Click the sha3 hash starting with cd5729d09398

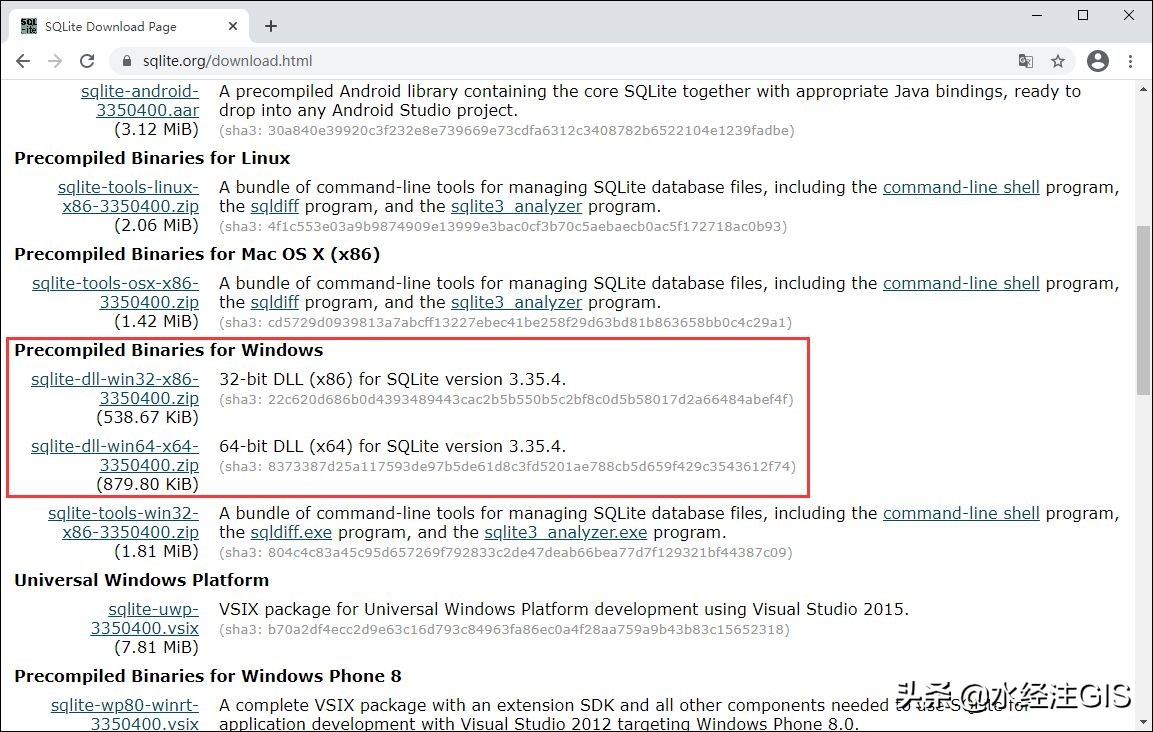(x=505, y=323)
